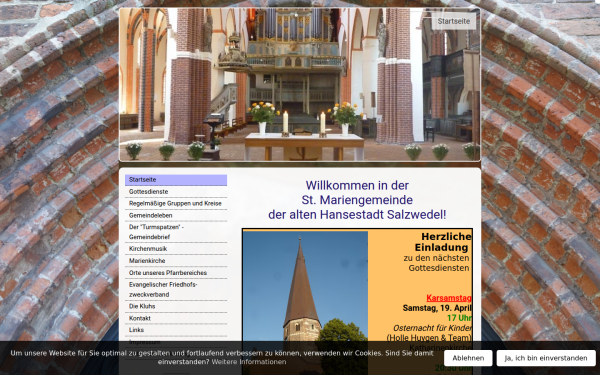Viewport: 600px width, 375px height.
Task: Go to Regelmäßige Gruppen und Kreise
Action: 176,204
